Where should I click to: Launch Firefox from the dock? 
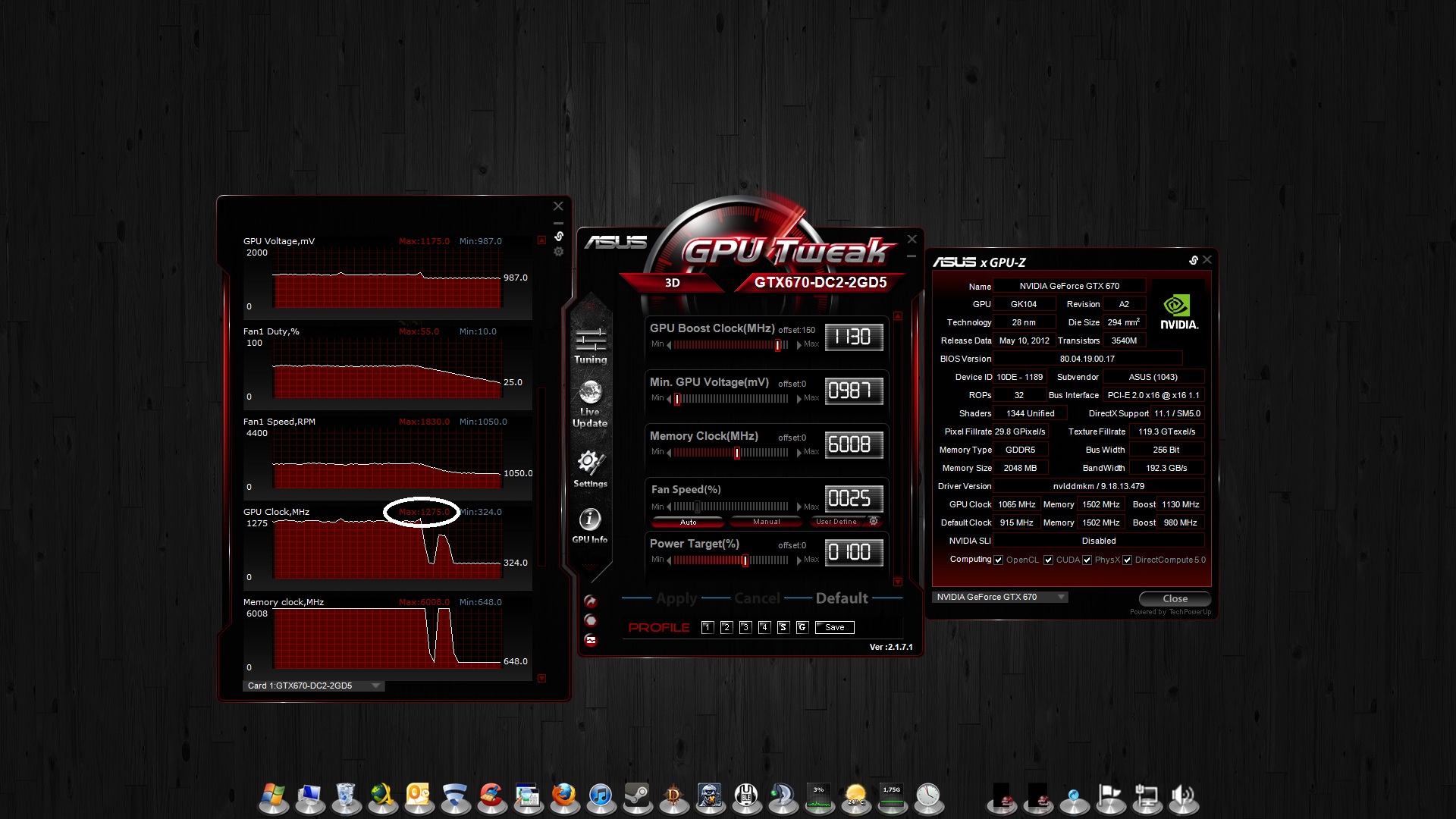(564, 797)
